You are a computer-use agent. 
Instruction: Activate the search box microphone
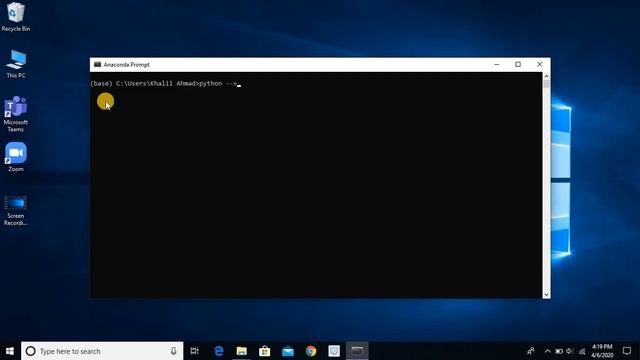pyautogui.click(x=173, y=351)
